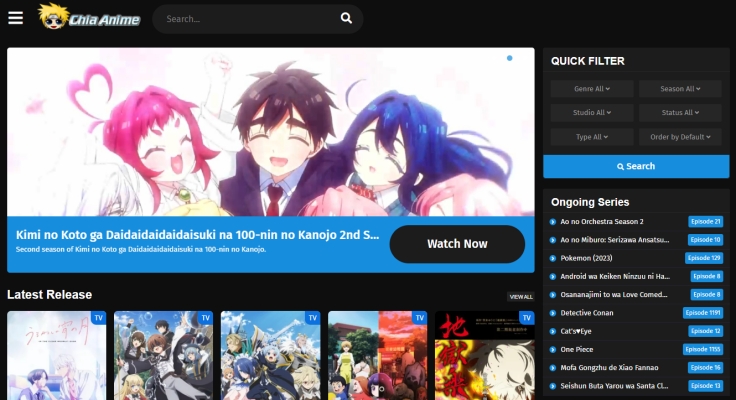Click the Episode 1155 badge
The height and width of the screenshot is (400, 736).
pos(702,350)
